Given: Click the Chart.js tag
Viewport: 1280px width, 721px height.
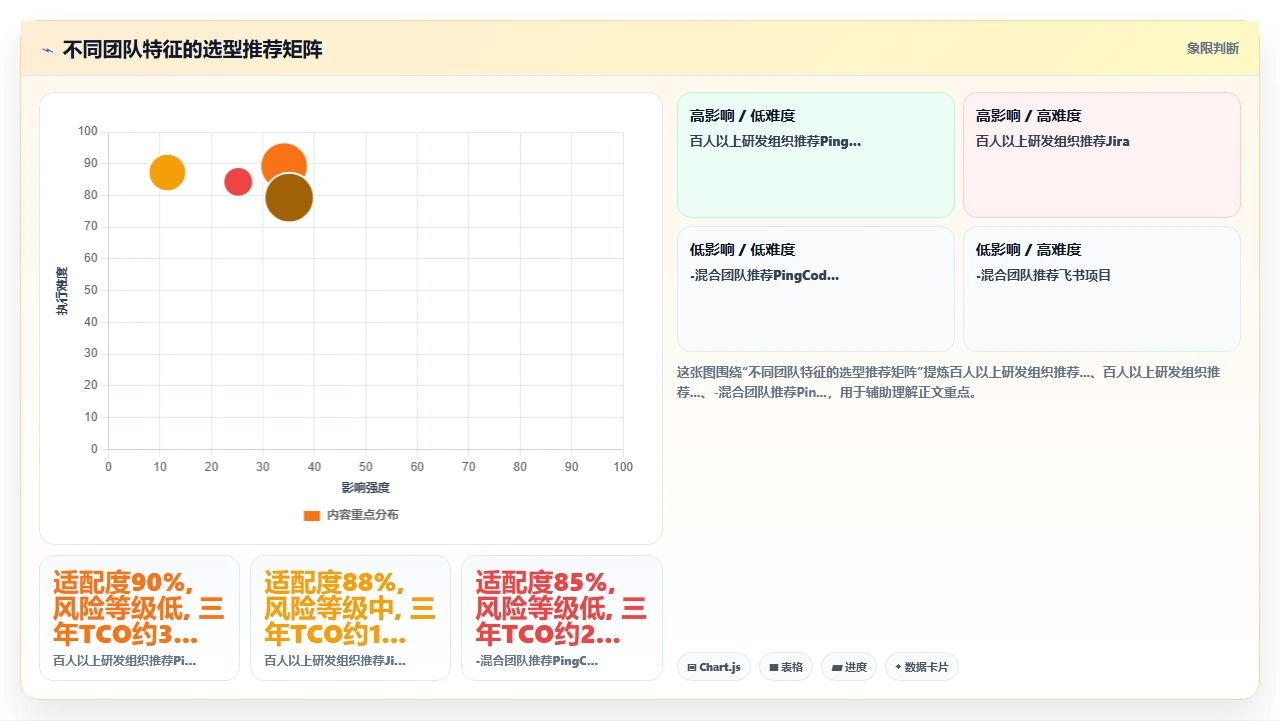Looking at the screenshot, I should point(714,667).
